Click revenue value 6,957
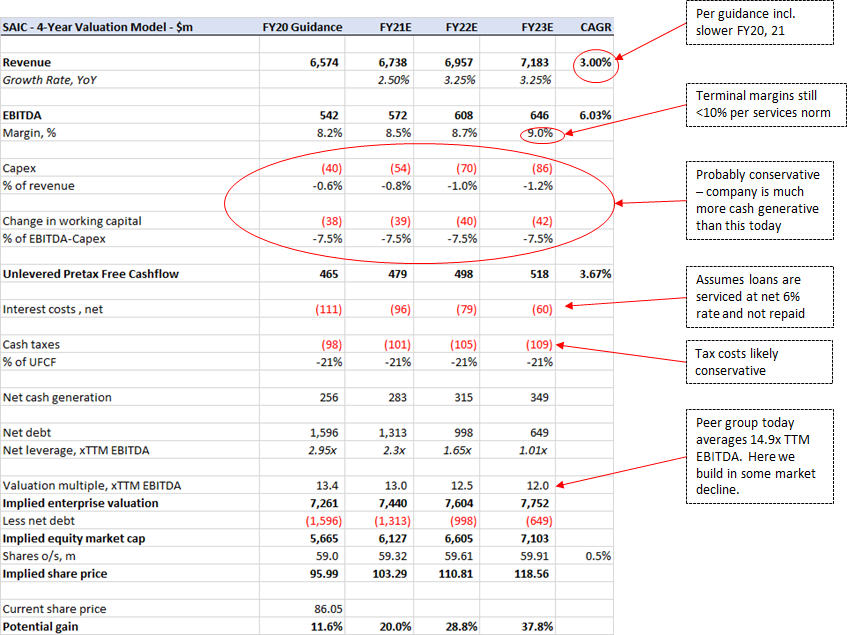Viewport: 847px width, 635px height. click(459, 63)
